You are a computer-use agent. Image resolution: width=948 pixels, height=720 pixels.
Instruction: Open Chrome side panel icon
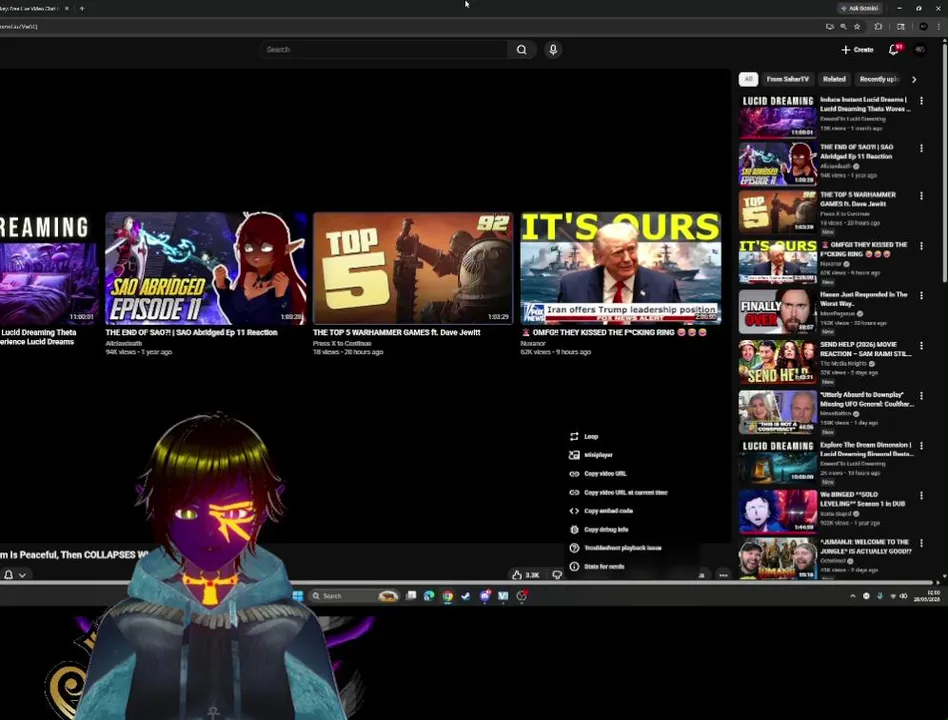pos(901,27)
